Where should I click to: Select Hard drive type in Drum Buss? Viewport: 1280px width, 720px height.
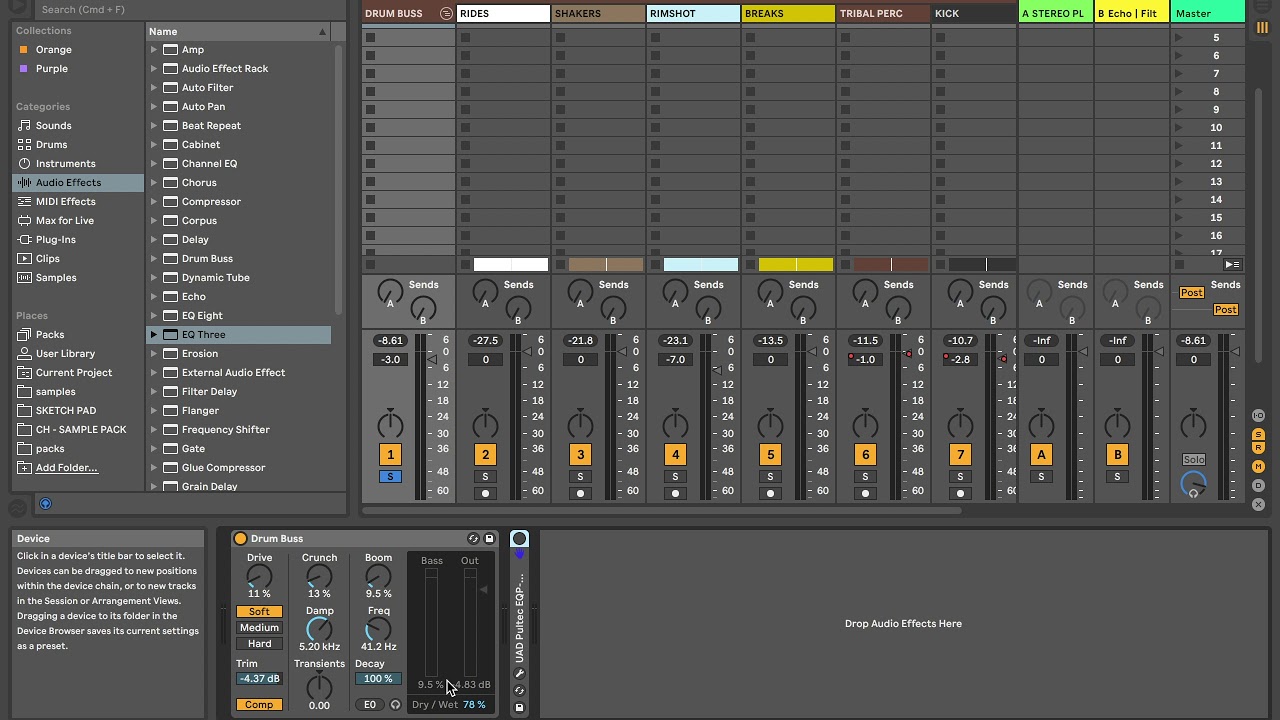(259, 644)
